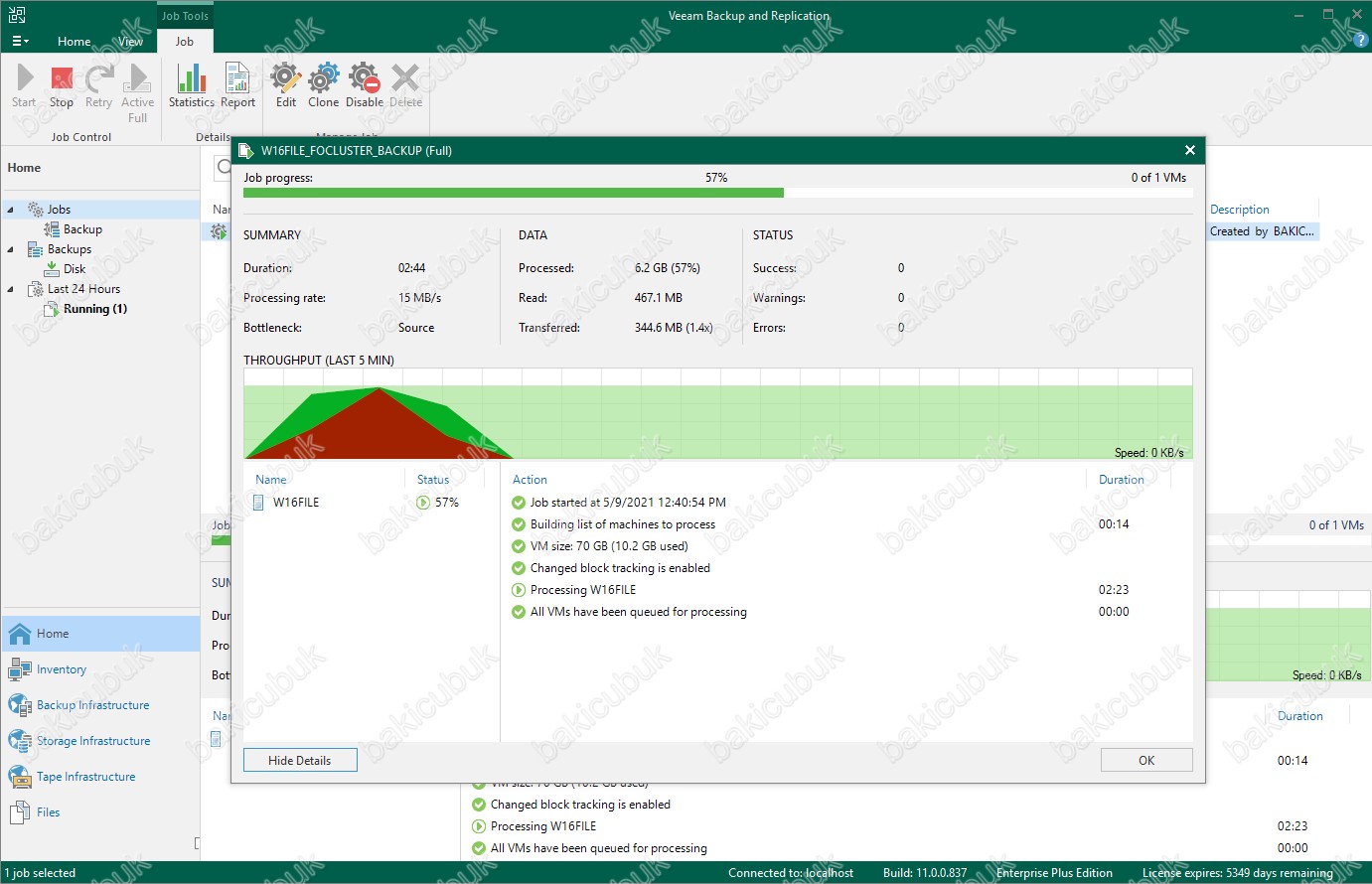1372x884 pixels.
Task: Click the Status column header
Action: [x=433, y=480]
